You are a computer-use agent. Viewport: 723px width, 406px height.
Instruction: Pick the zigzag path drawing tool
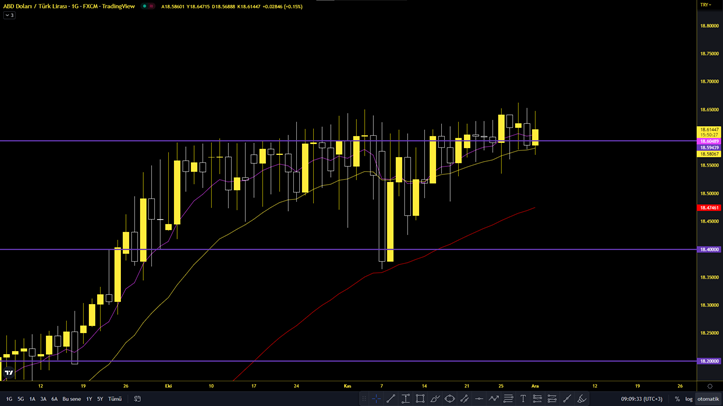click(494, 399)
